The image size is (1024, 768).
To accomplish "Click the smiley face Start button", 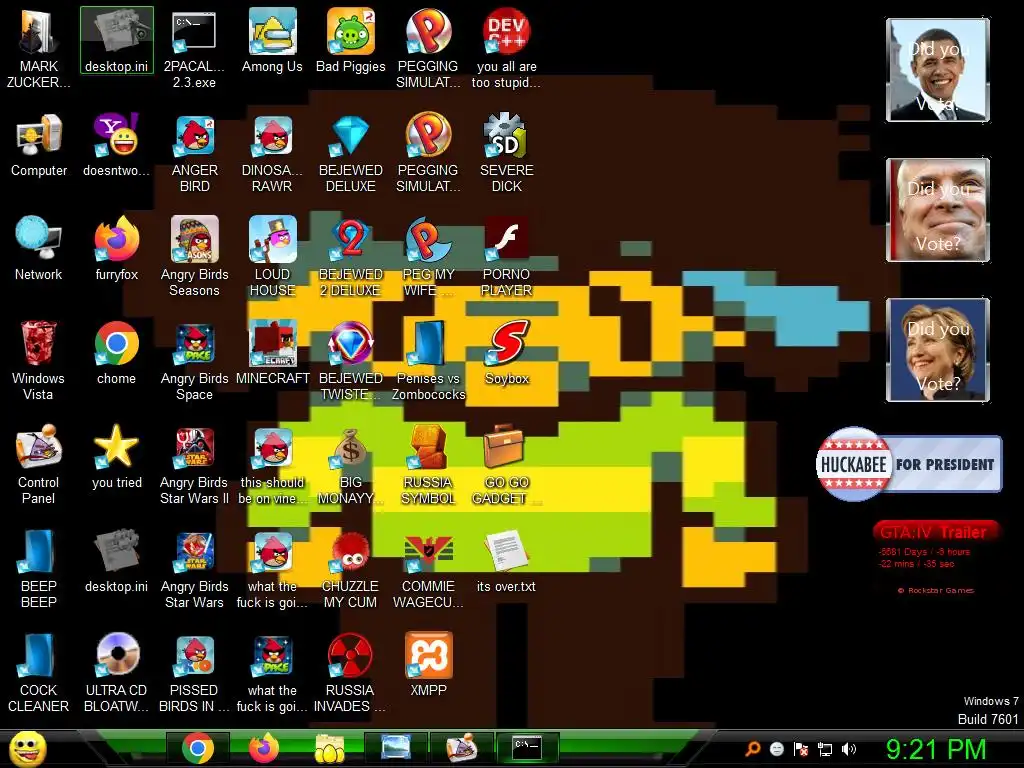I will point(27,748).
